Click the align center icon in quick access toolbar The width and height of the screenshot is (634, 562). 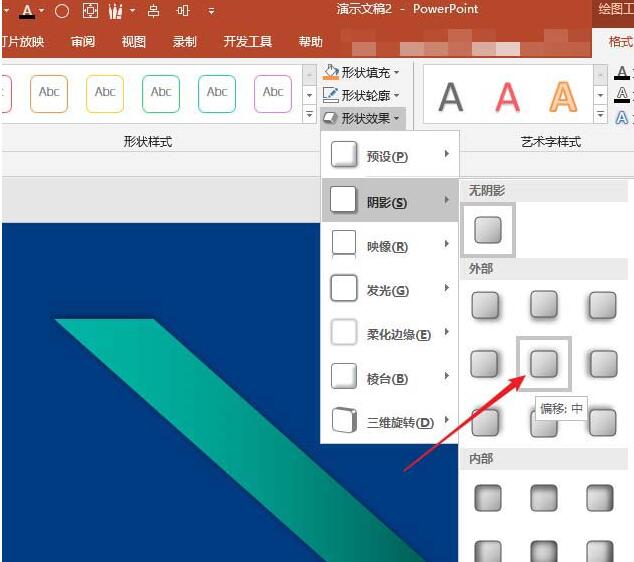153,11
